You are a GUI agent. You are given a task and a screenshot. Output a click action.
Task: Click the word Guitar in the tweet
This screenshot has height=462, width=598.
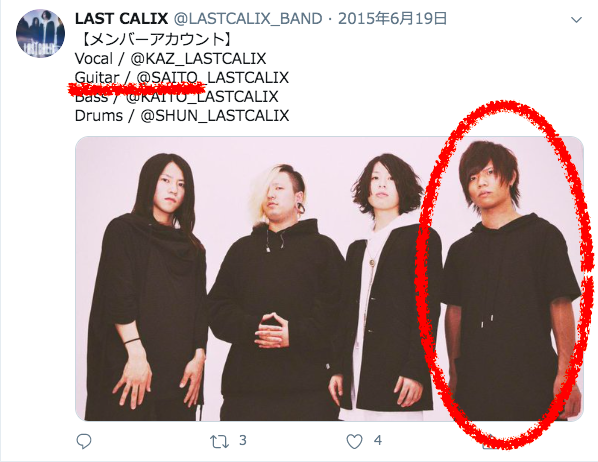pos(97,78)
